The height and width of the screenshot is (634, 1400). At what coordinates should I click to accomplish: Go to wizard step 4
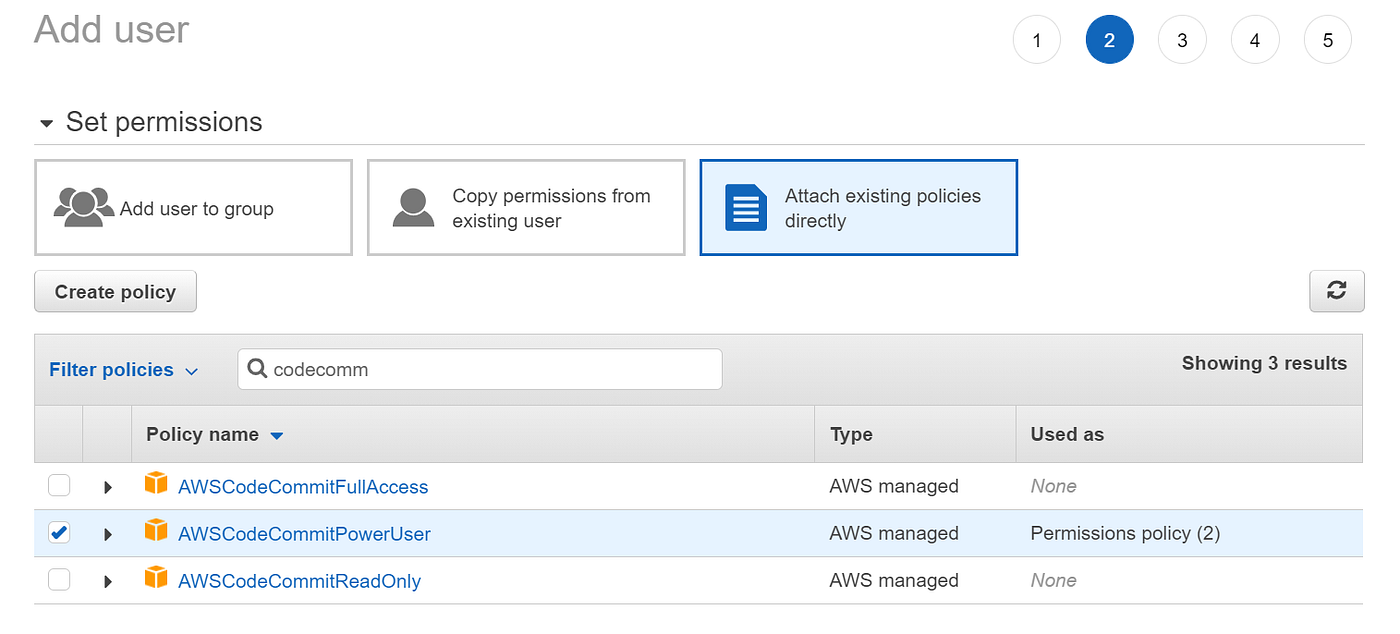coord(1255,40)
